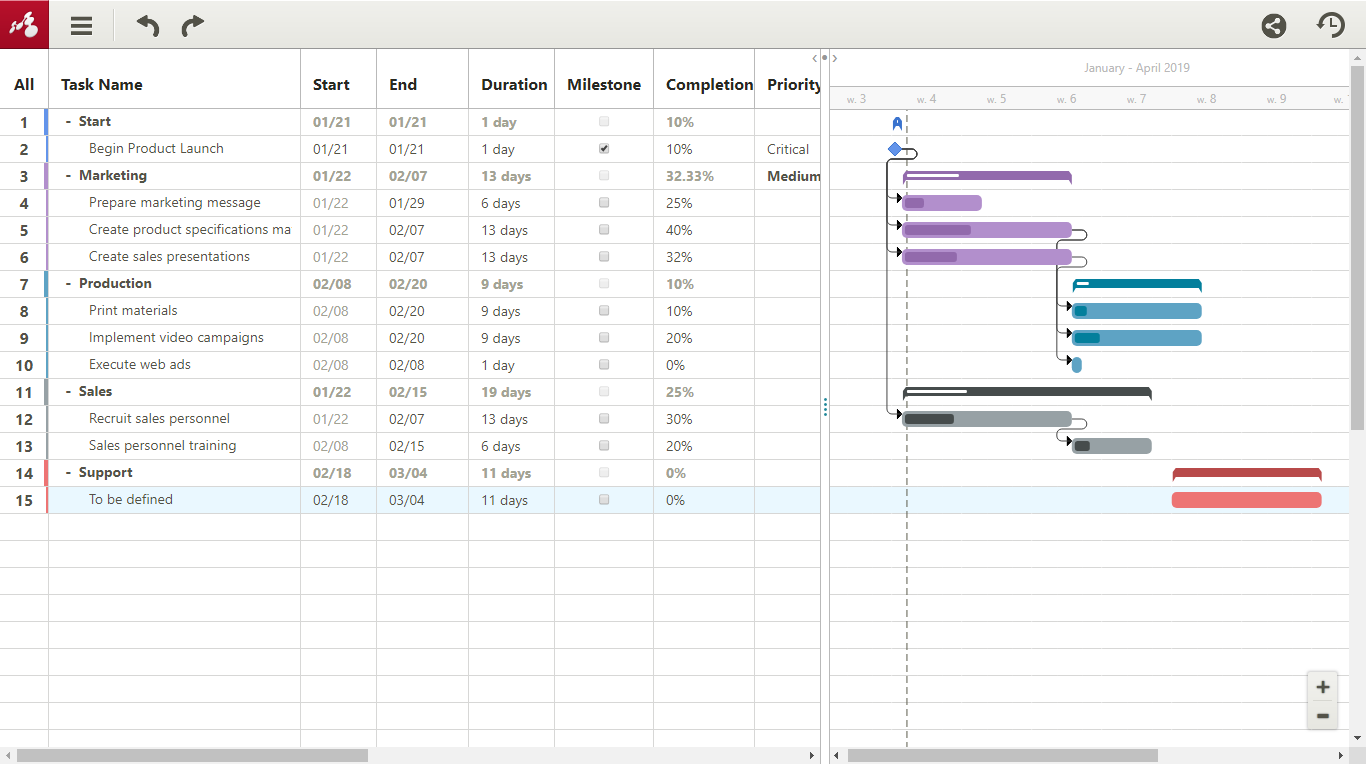Click the red app logo
The image size is (1366, 768).
click(24, 25)
